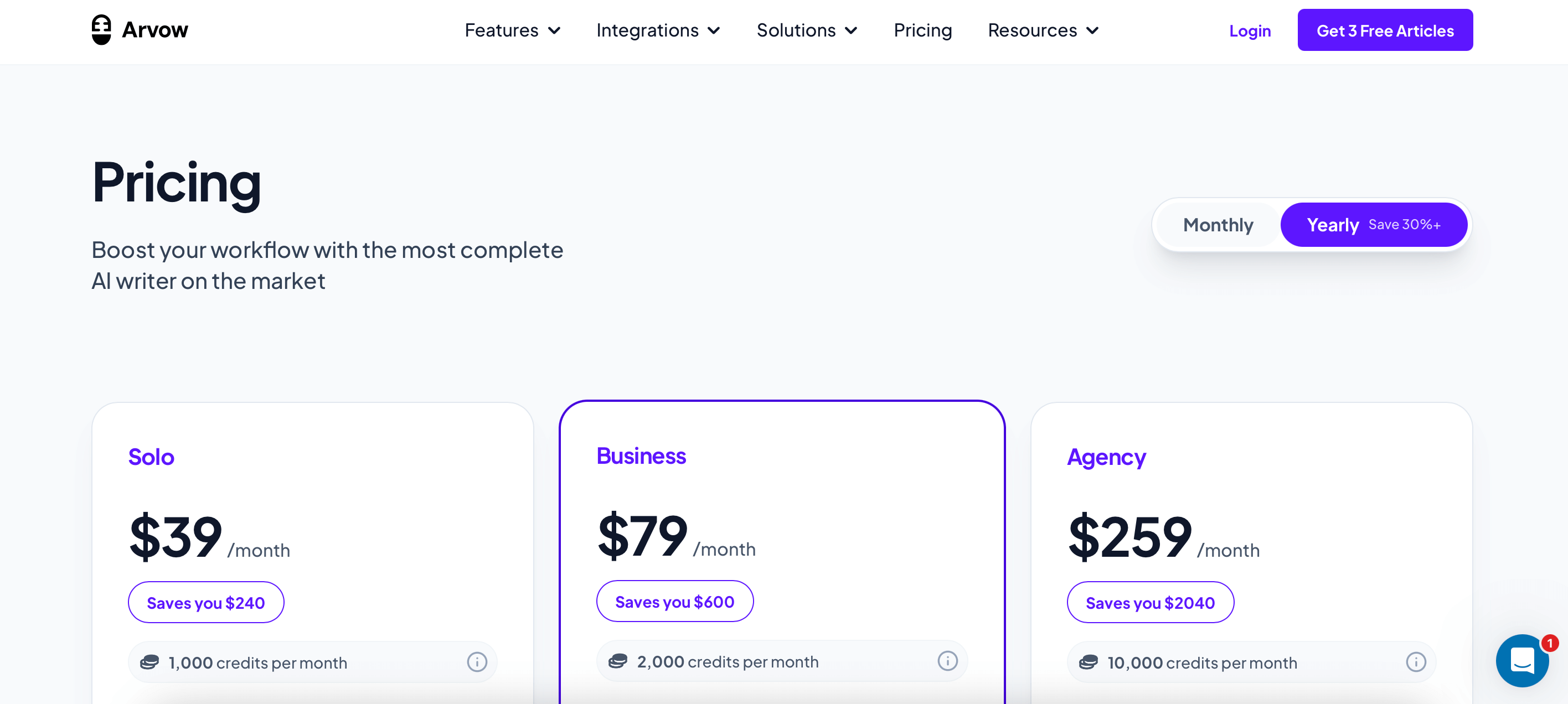Click the Save 30%+ label

pyautogui.click(x=1404, y=225)
